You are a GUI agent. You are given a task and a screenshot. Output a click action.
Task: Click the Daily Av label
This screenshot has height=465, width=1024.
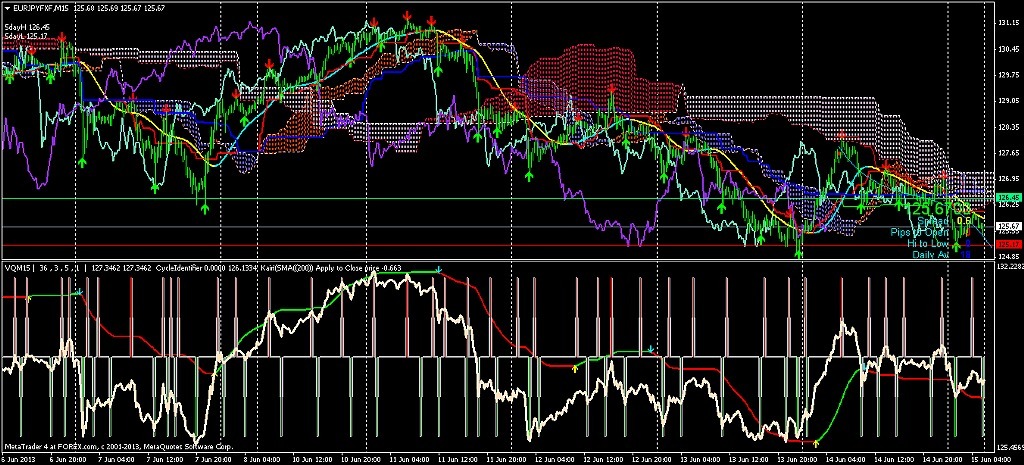tap(931, 254)
